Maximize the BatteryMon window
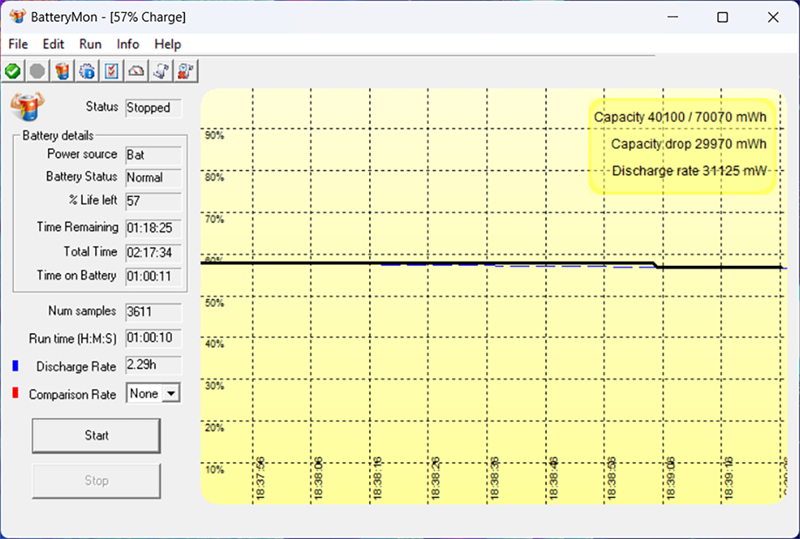Viewport: 800px width, 539px height. [722, 17]
